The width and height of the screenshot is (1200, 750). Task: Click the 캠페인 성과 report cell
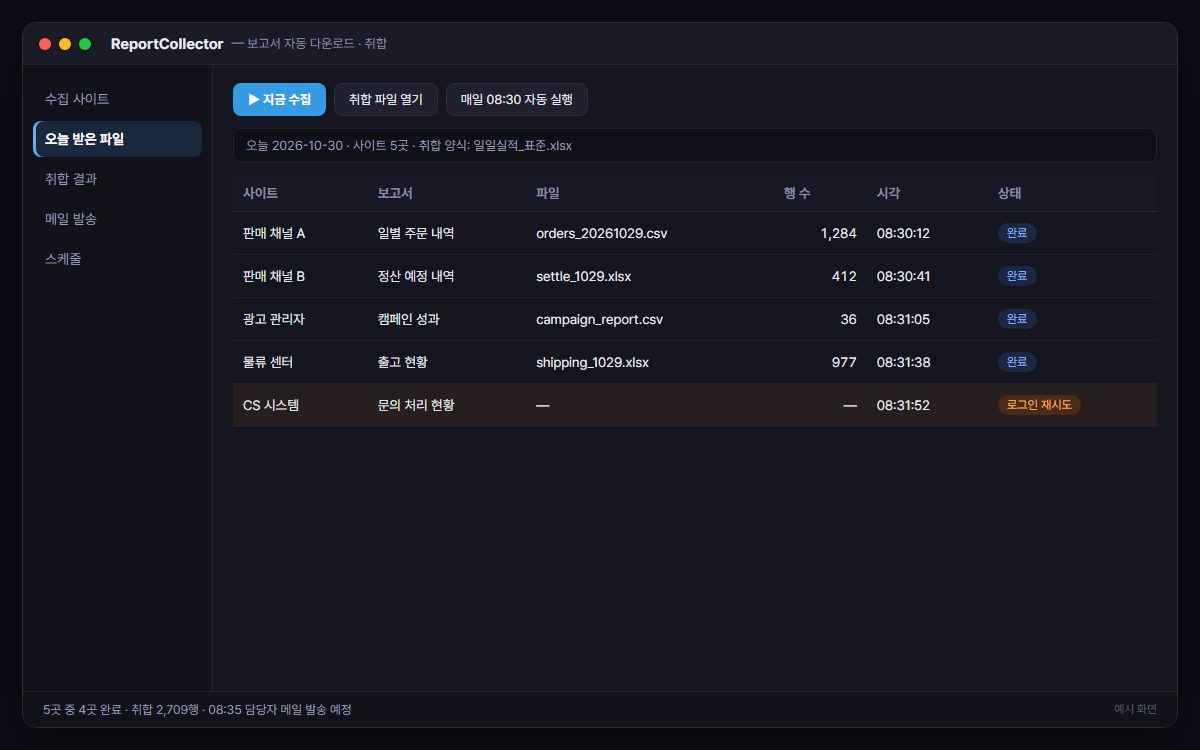coord(408,319)
